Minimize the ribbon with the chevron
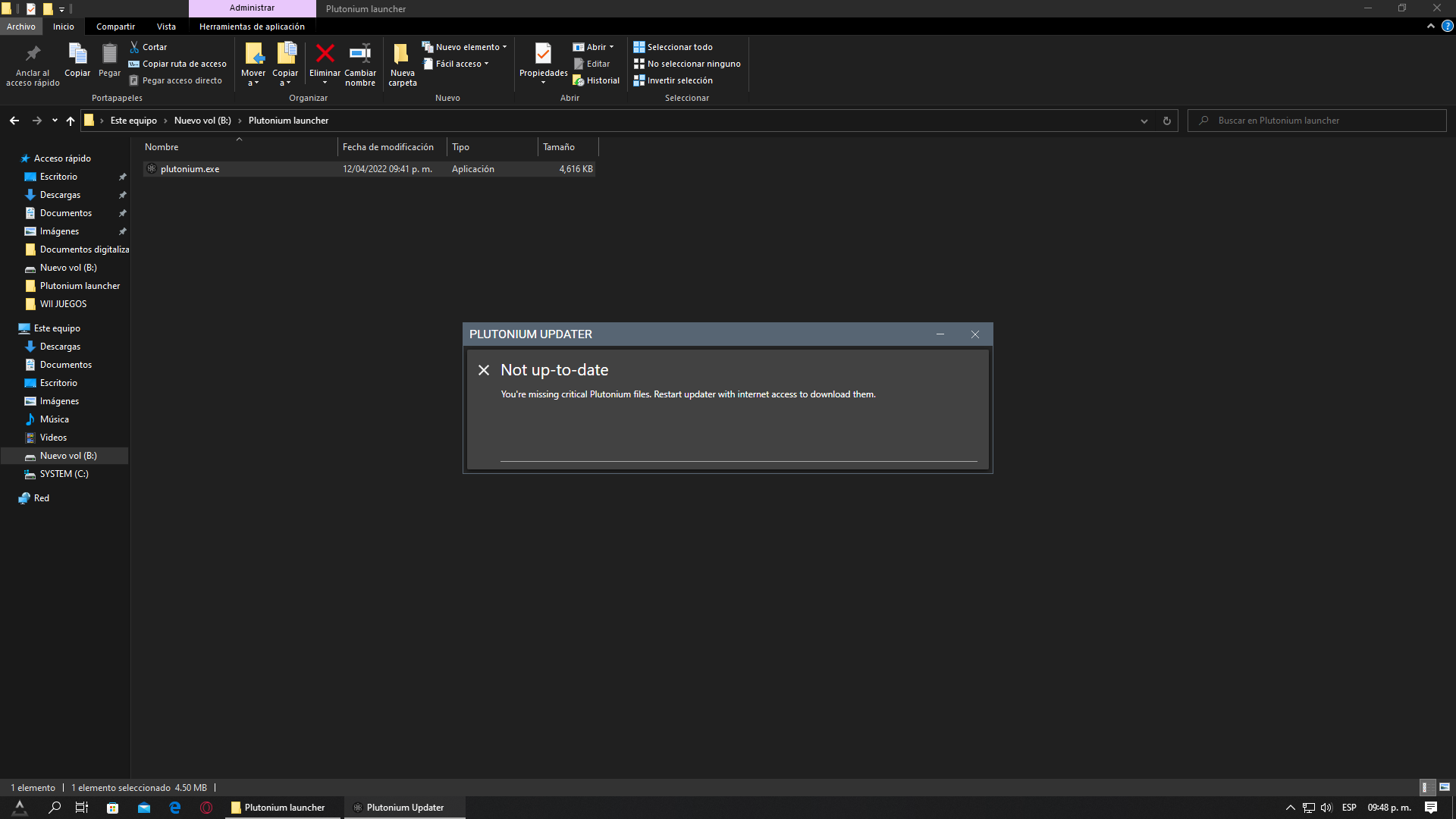Screen dimensions: 1456x819 (x=1431, y=26)
